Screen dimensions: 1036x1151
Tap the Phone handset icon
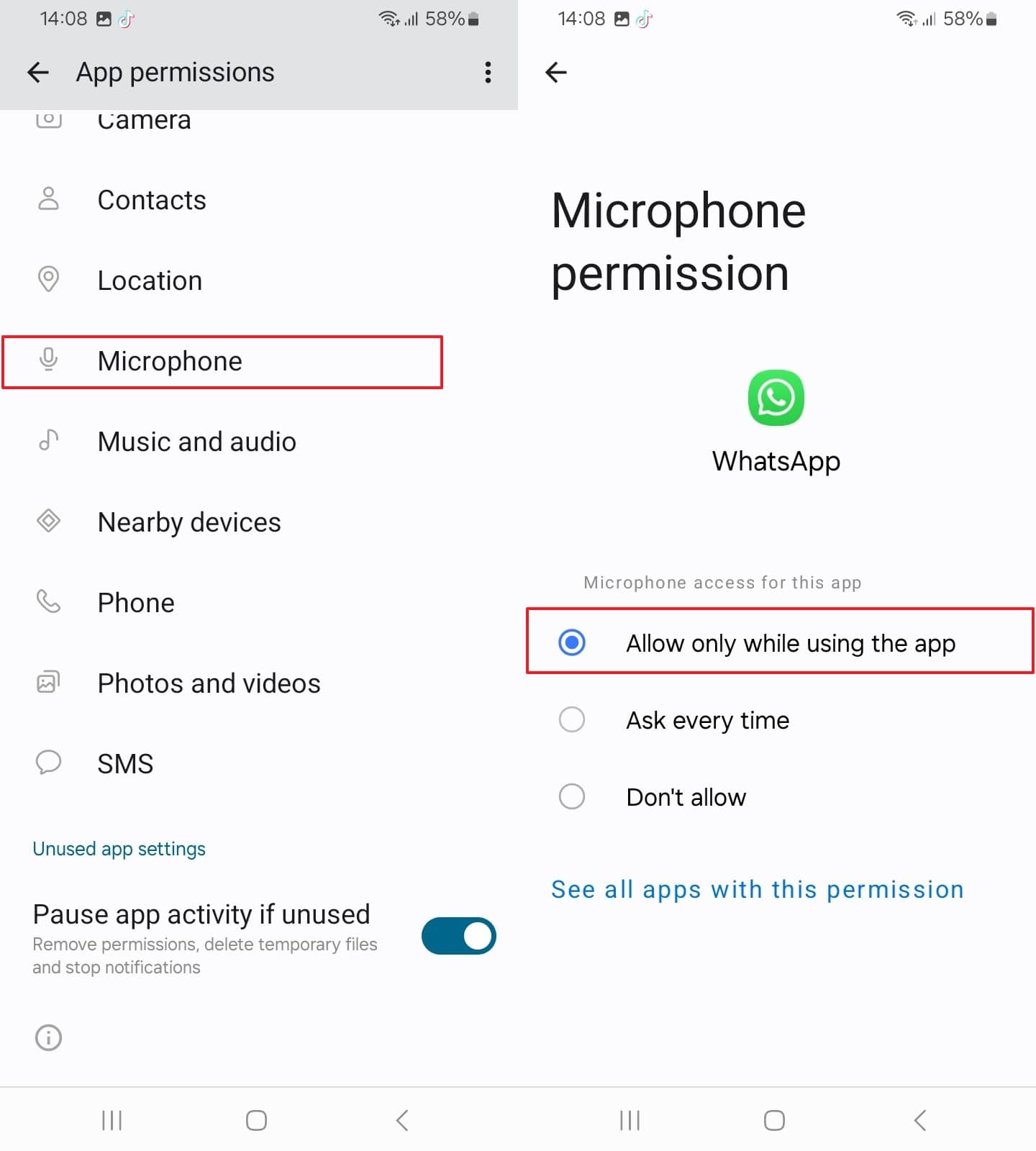[x=48, y=602]
